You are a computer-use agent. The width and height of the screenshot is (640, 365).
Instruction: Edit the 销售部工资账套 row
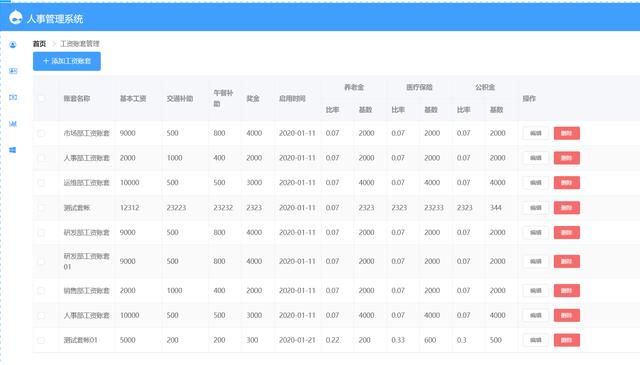click(536, 291)
